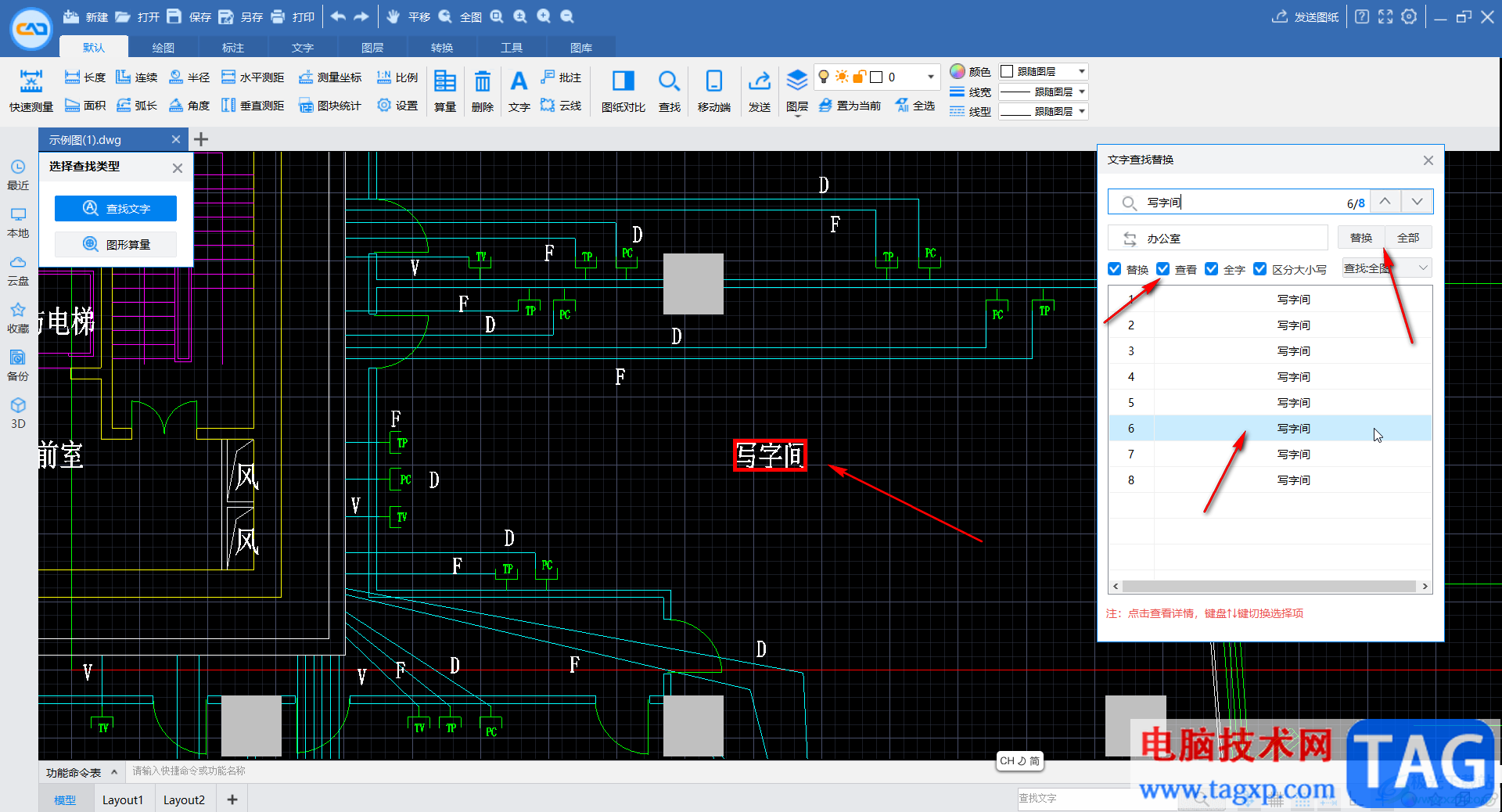This screenshot has width=1502, height=812.
Task: Switch to the Layout2 tab
Action: (x=184, y=799)
